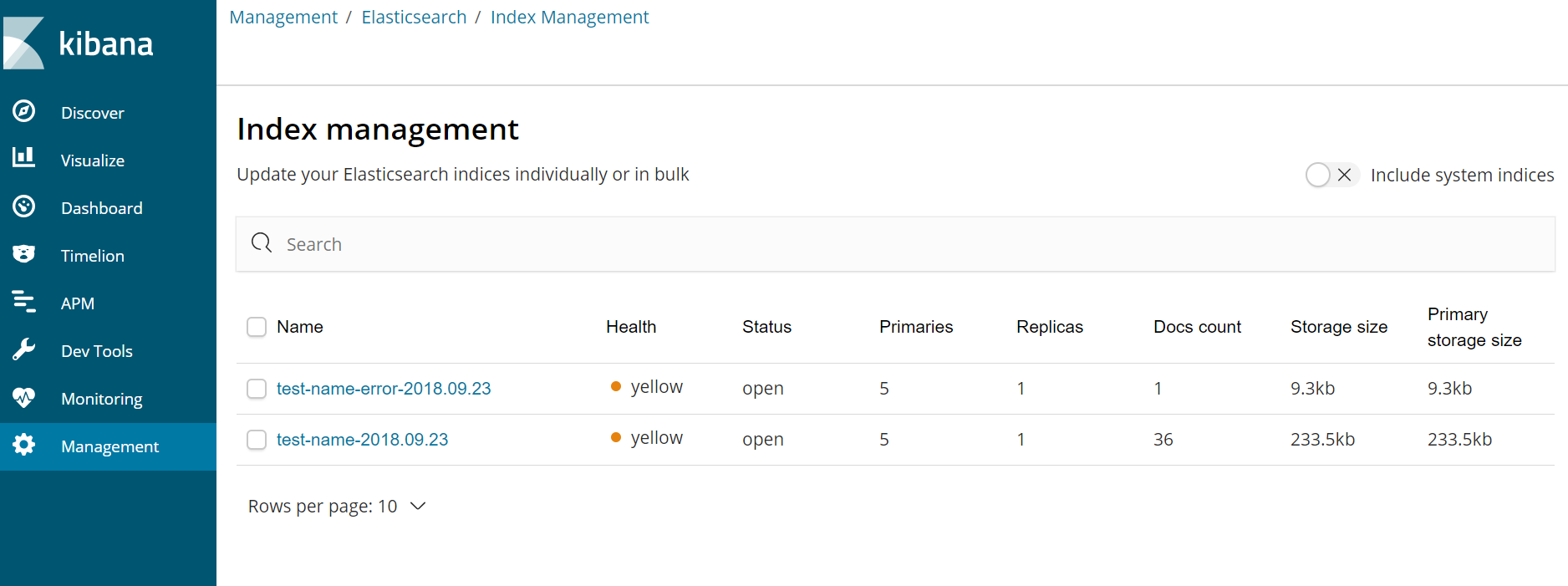Click the Index Management breadcrumb link
Viewport: 1568px width, 586px height.
tap(569, 17)
